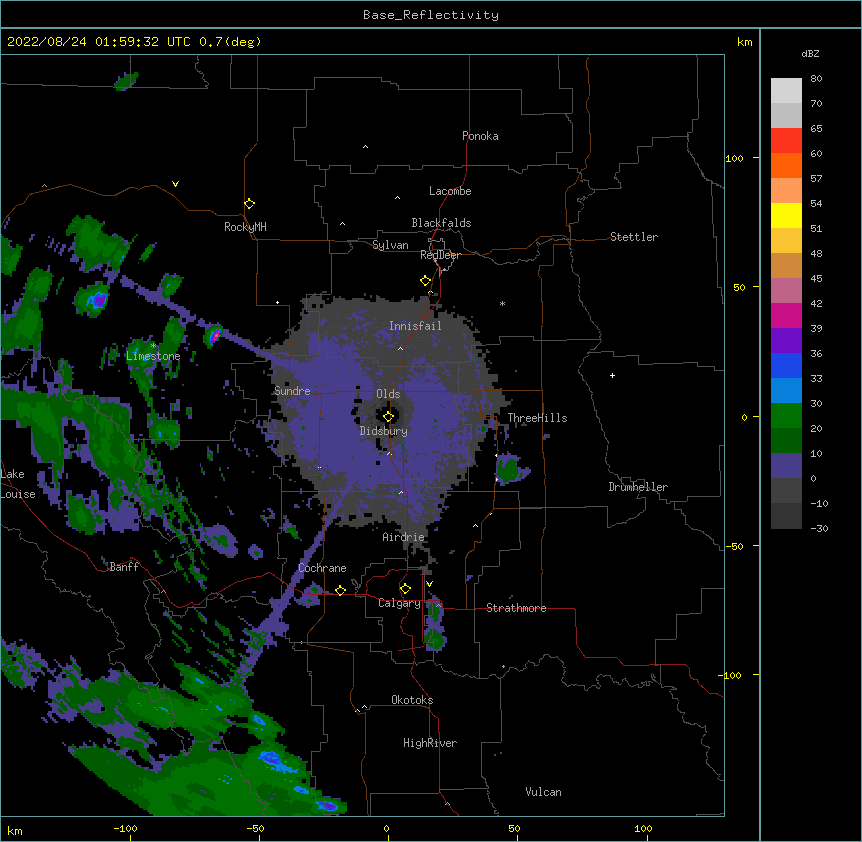This screenshot has height=842, width=862.
Task: Pick the dark blue 36-33 dBZ swatch
Action: (x=786, y=365)
